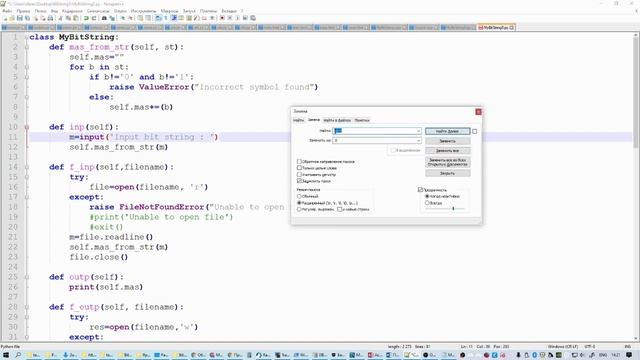Collapse the 'for b in st' fold marker

pos(27,67)
